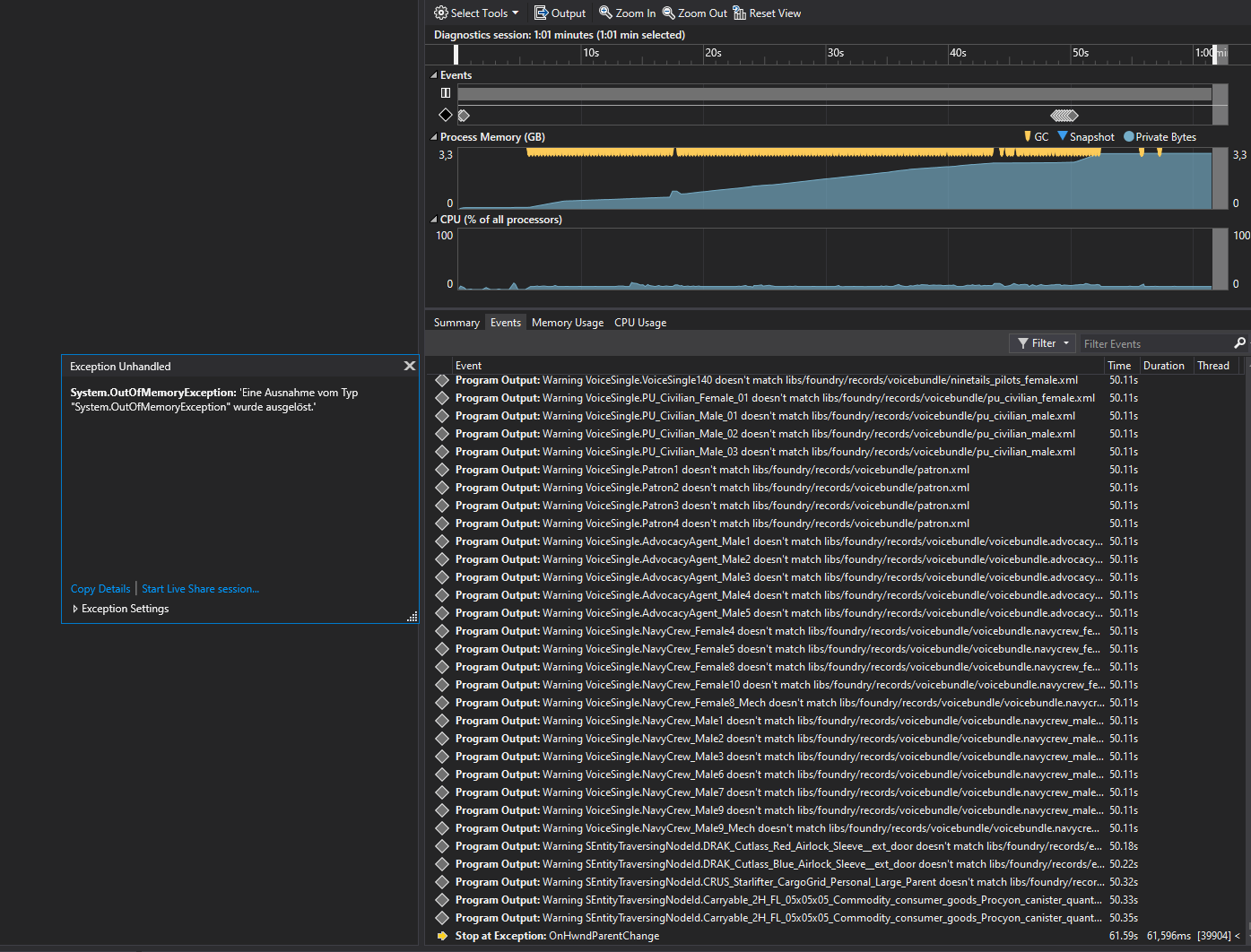Viewport: 1251px width, 952px height.
Task: Click Copy Details link
Action: coord(100,589)
